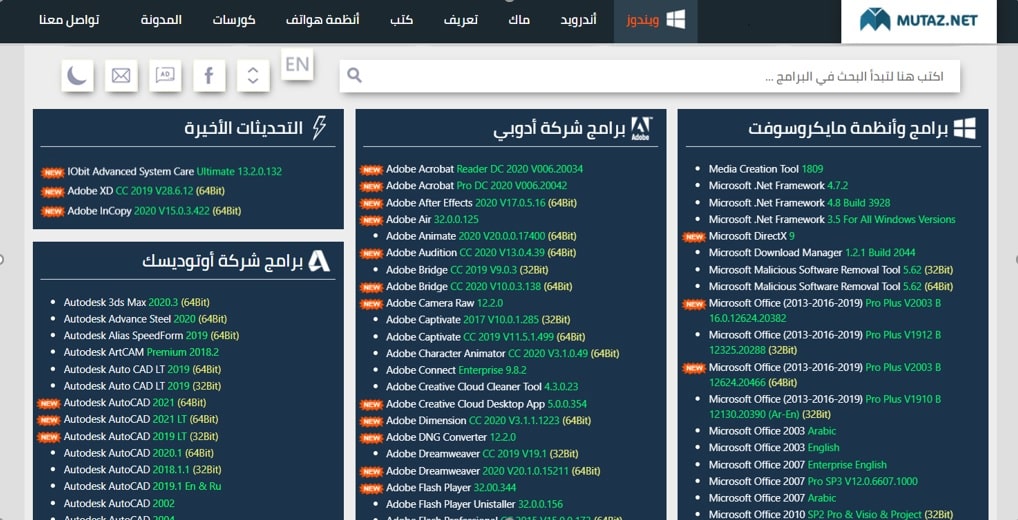Click the AD advertisement icon button
Image resolution: width=1018 pixels, height=520 pixels.
[166, 75]
